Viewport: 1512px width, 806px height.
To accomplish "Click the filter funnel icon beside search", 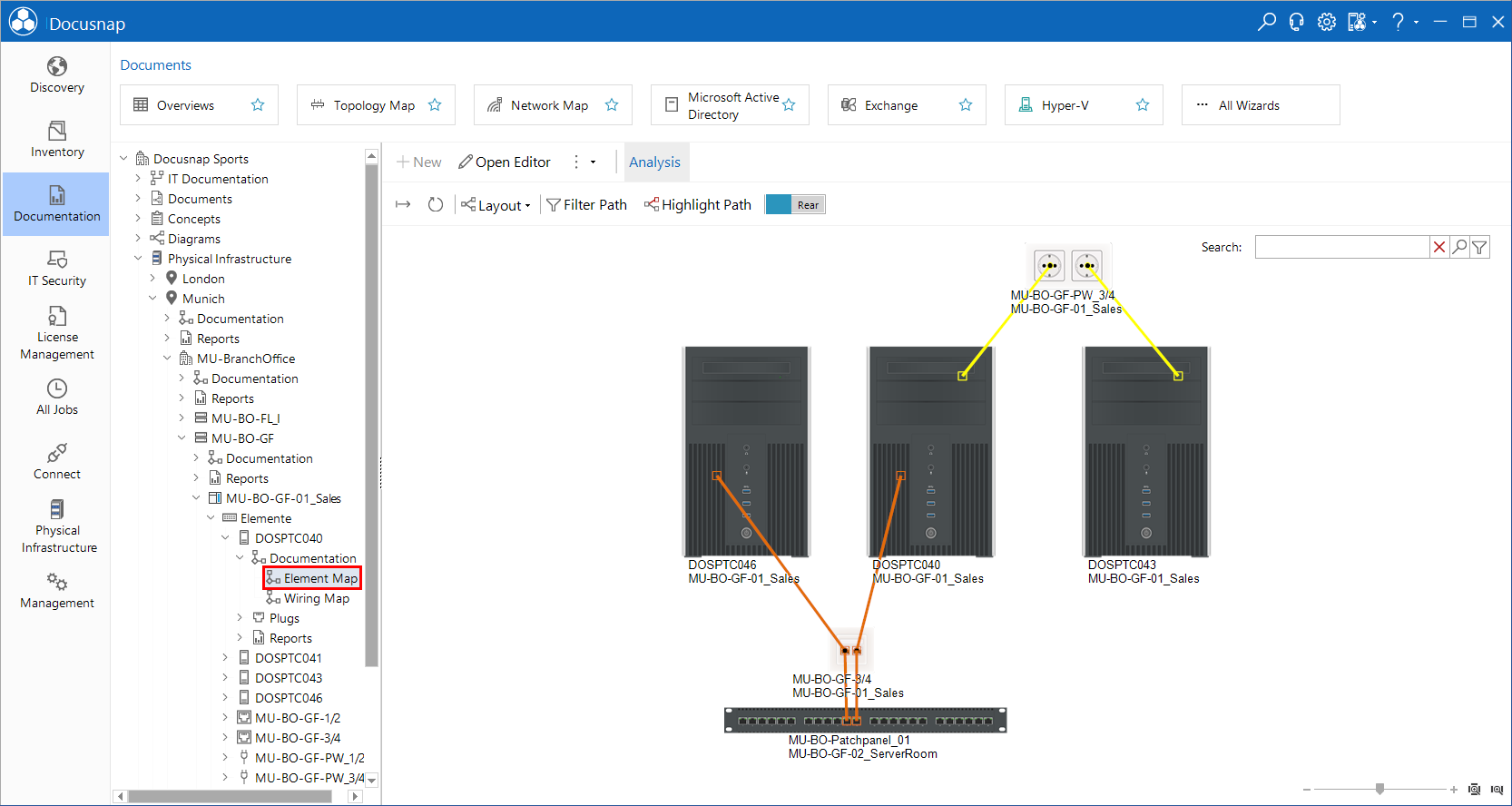I will (1479, 247).
